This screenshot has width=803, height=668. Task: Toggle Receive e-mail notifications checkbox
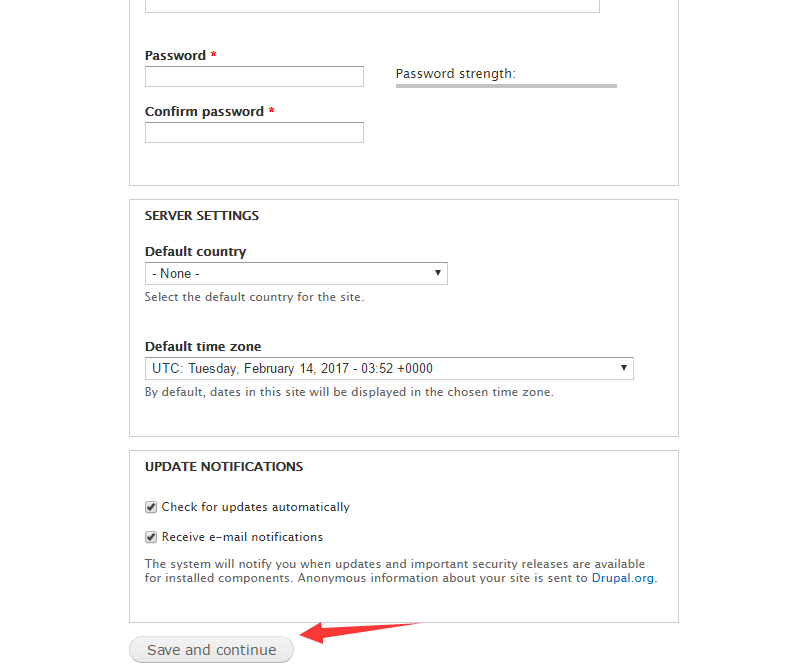click(151, 537)
